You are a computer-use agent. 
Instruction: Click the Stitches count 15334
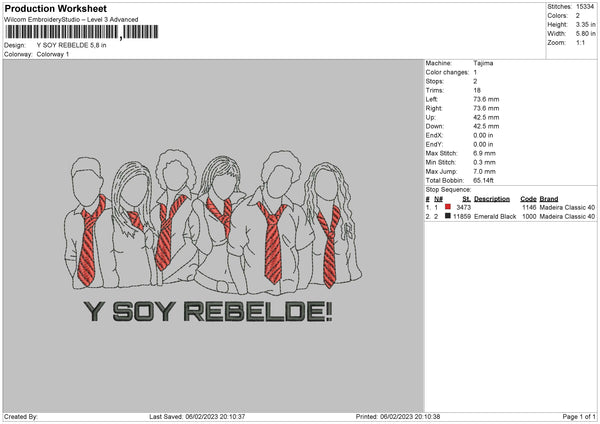click(585, 7)
